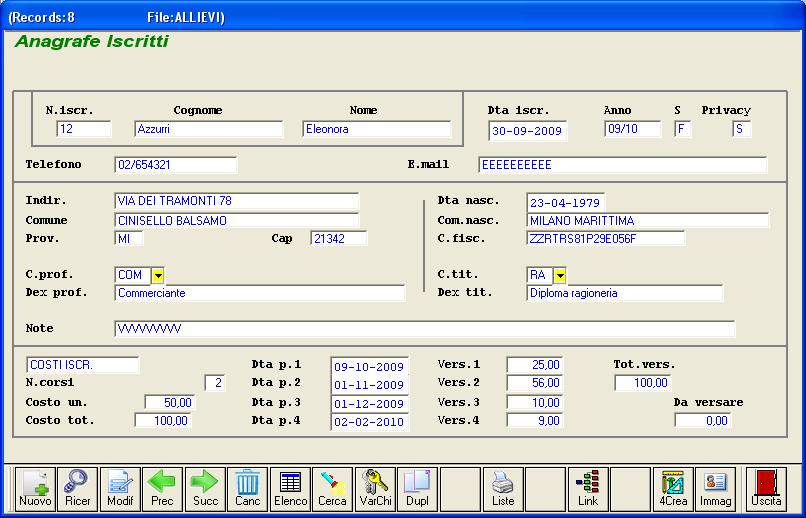The height and width of the screenshot is (518, 806).
Task: Open the Ricer search magnifier tool
Action: pos(78,489)
